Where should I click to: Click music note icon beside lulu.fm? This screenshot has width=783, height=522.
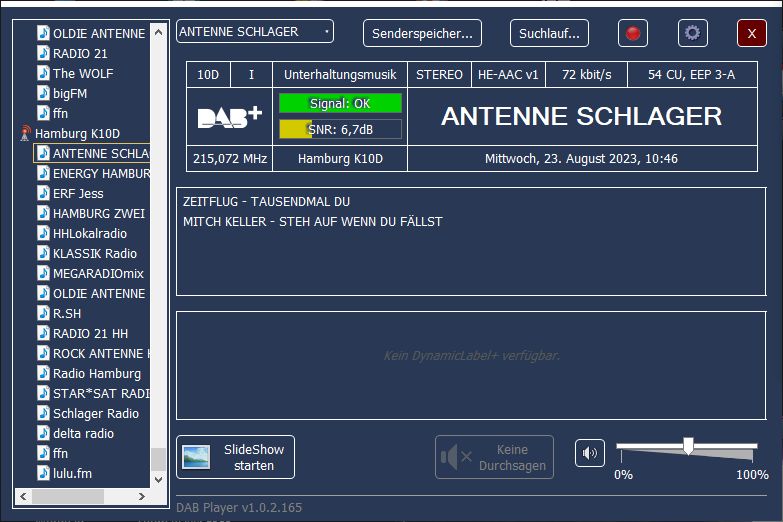tap(43, 473)
